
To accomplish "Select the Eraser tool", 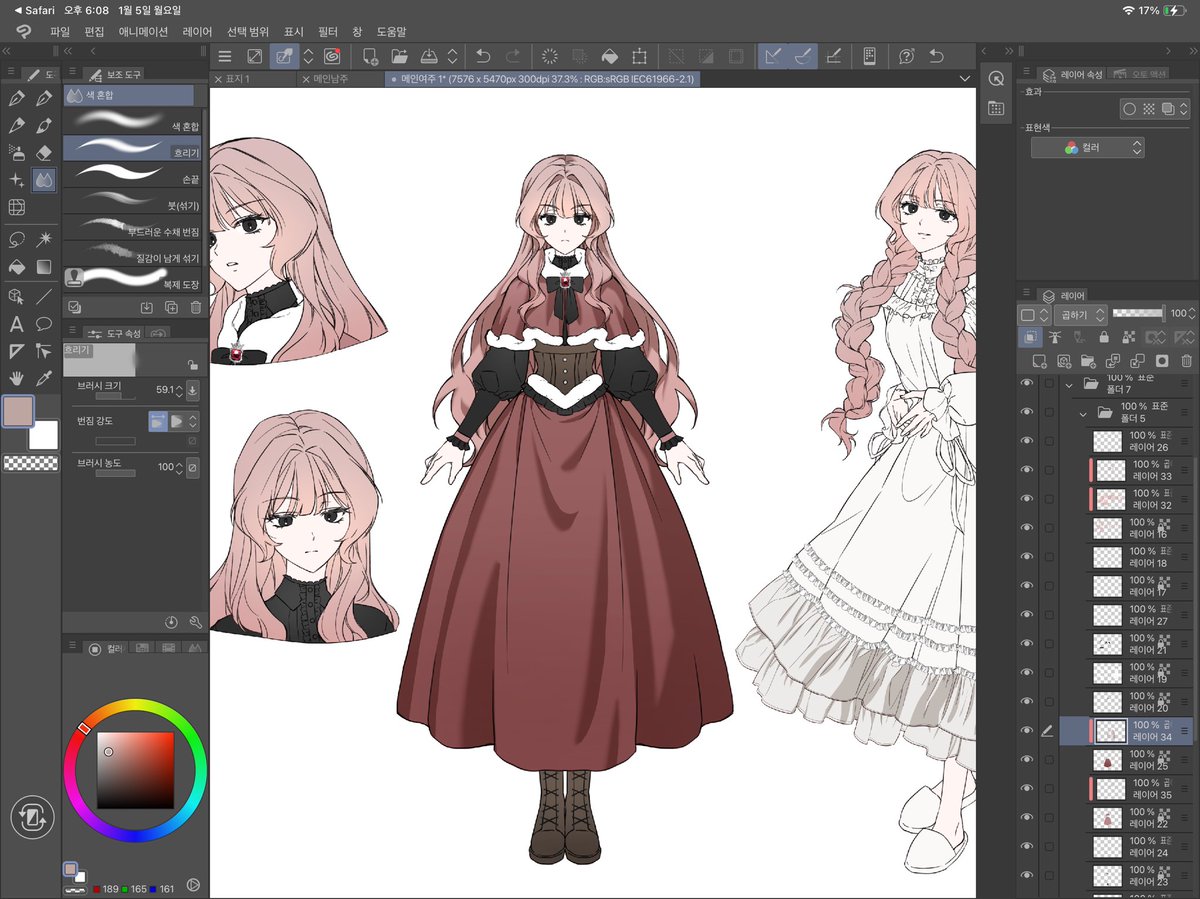I will tap(44, 152).
